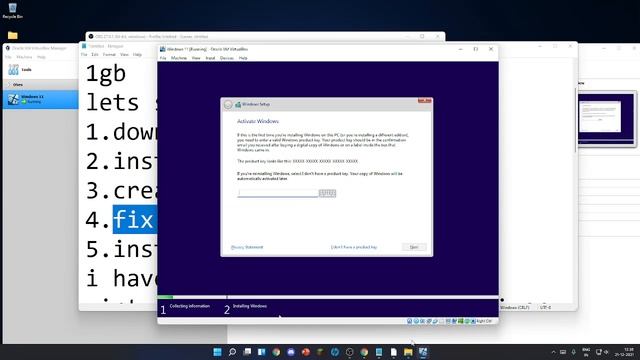Click the '1gb' line in Notepad
Image resolution: width=640 pixels, height=360 pixels.
pos(106,73)
